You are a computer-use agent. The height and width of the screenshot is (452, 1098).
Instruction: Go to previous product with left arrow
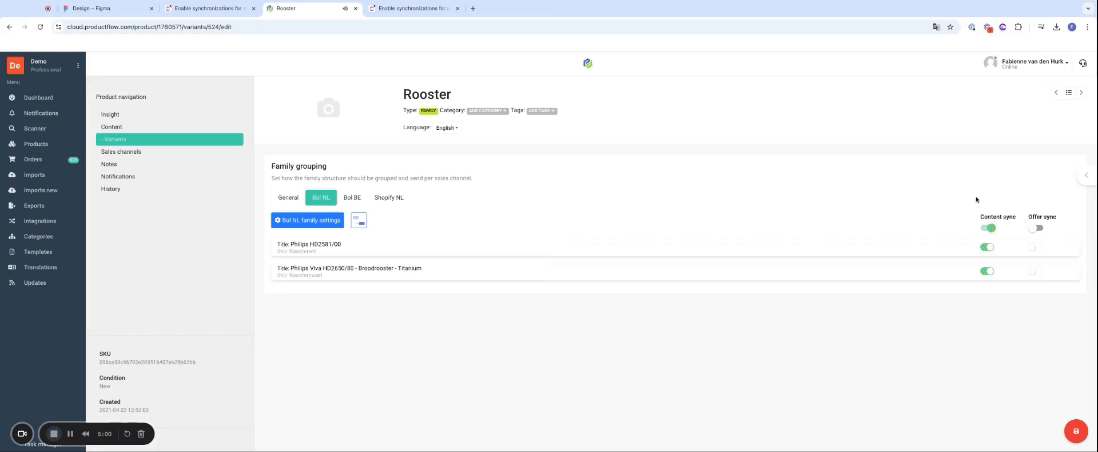click(x=1056, y=93)
